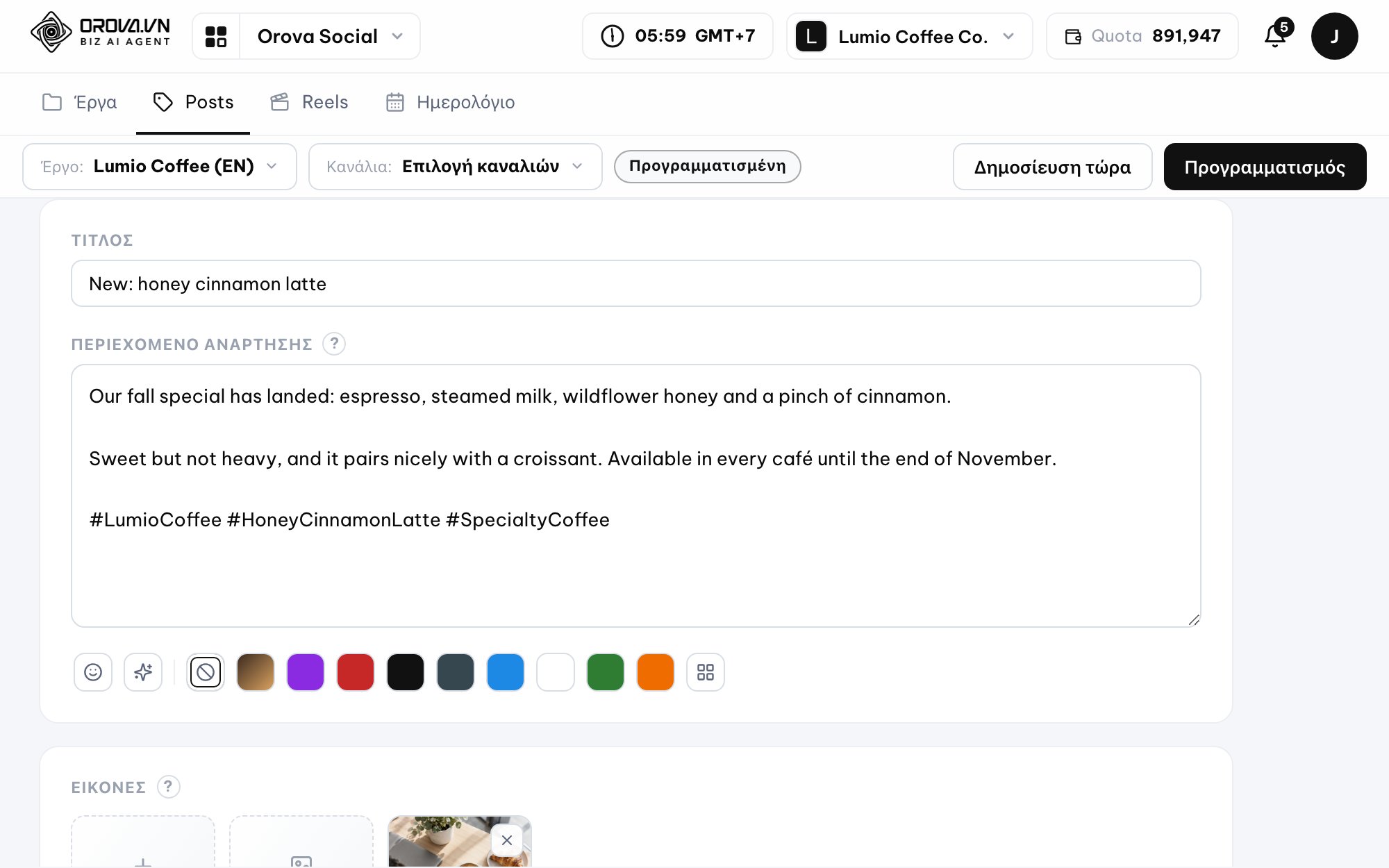Viewport: 1389px width, 868px height.
Task: Expand the Lumio Coffee Co. workspace dropdown
Action: tap(910, 36)
